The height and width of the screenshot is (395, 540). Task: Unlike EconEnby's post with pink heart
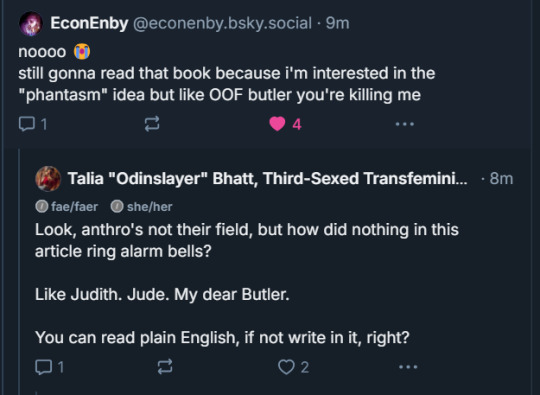[277, 124]
